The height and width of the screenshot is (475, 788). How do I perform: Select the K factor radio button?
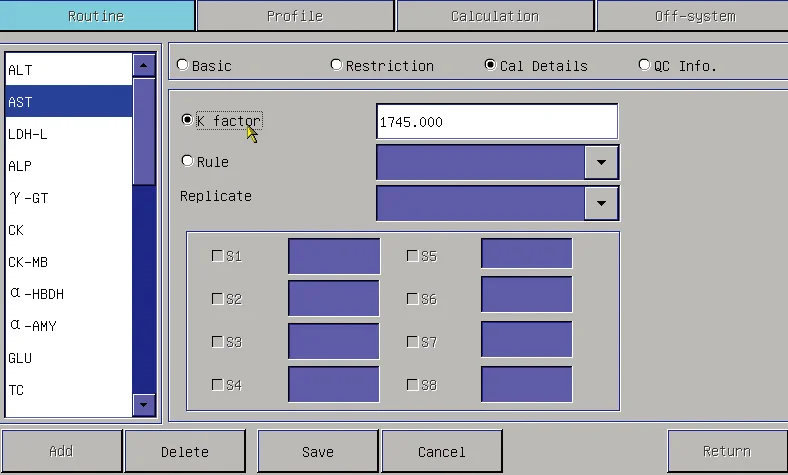point(187,120)
